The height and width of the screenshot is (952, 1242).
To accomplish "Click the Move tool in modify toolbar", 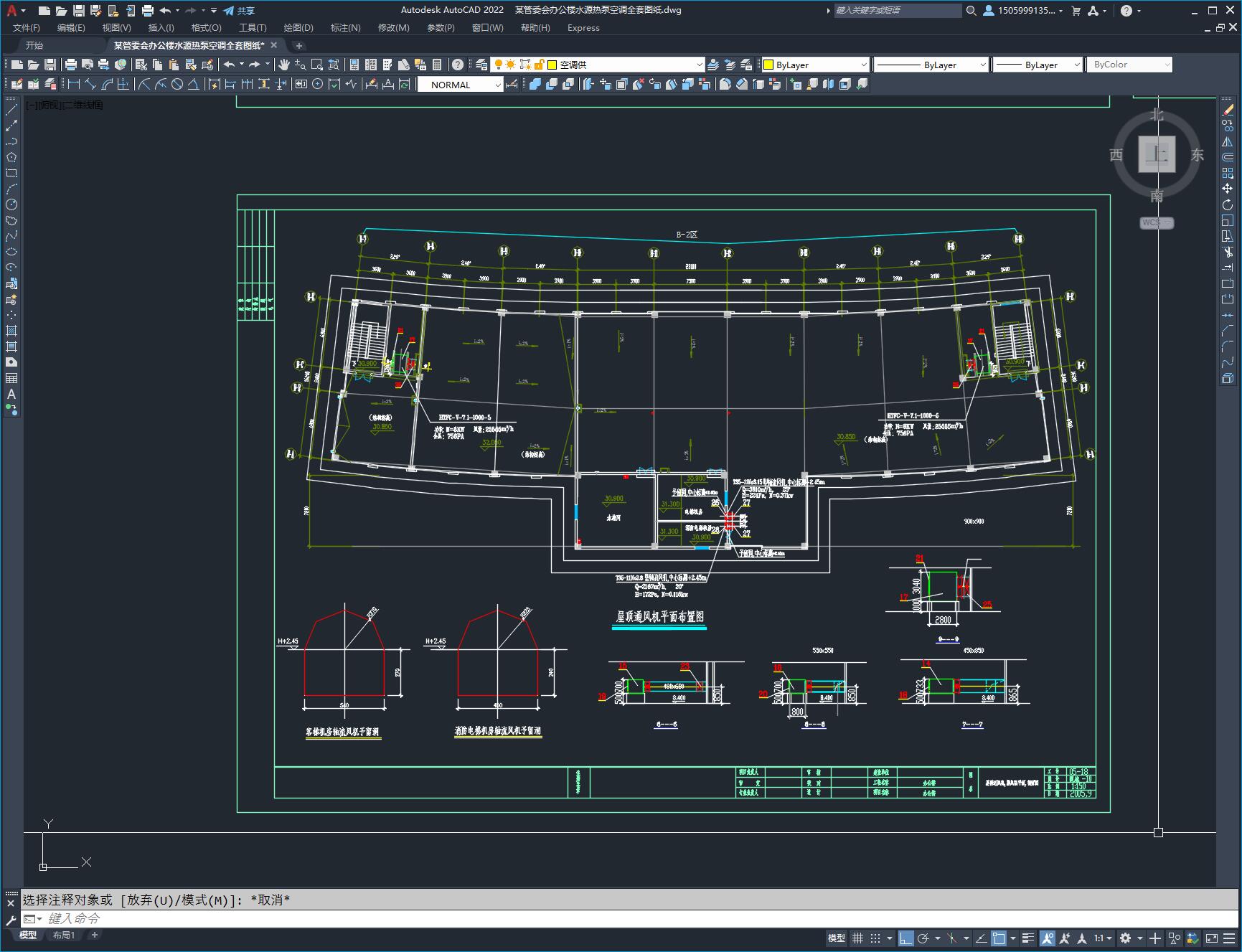I will tap(1228, 189).
